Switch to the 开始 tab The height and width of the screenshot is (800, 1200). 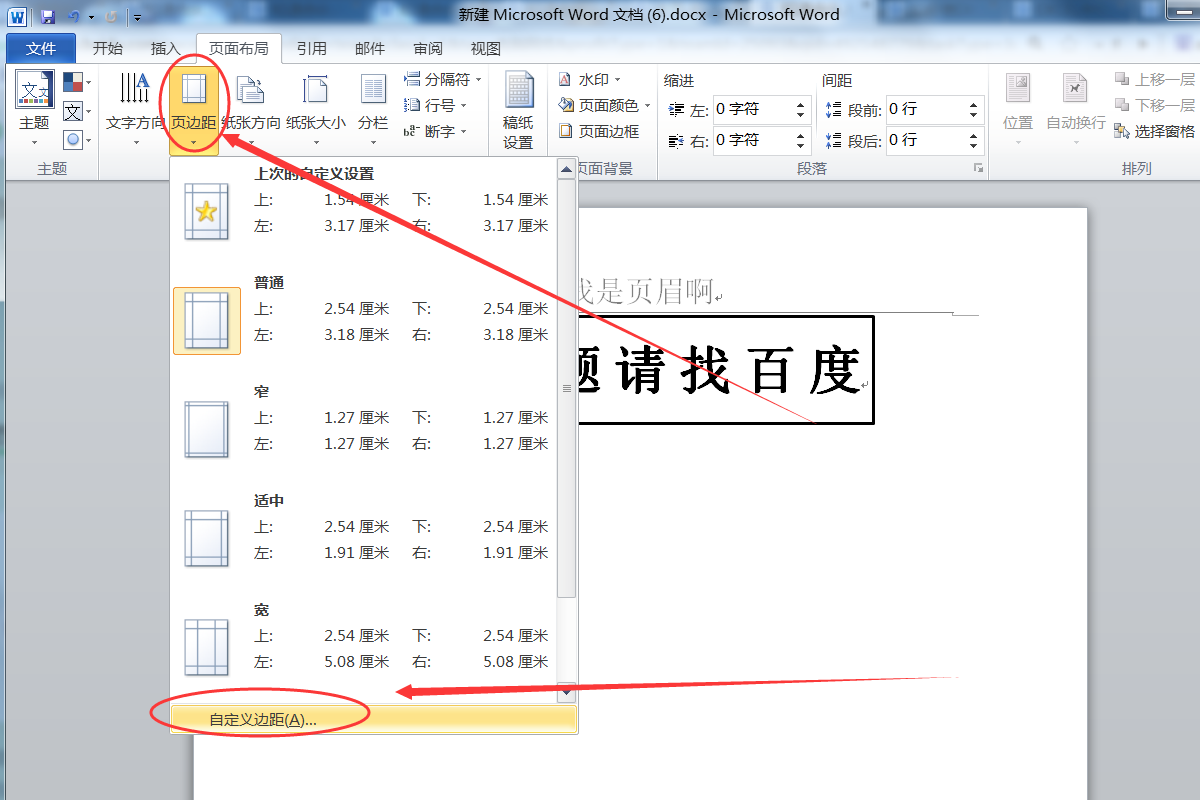[x=108, y=48]
